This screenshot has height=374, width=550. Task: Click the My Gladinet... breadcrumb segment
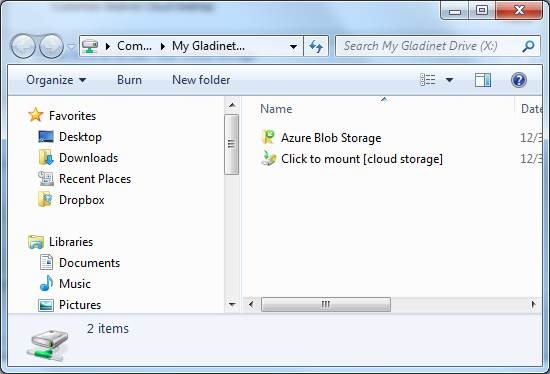[208, 46]
